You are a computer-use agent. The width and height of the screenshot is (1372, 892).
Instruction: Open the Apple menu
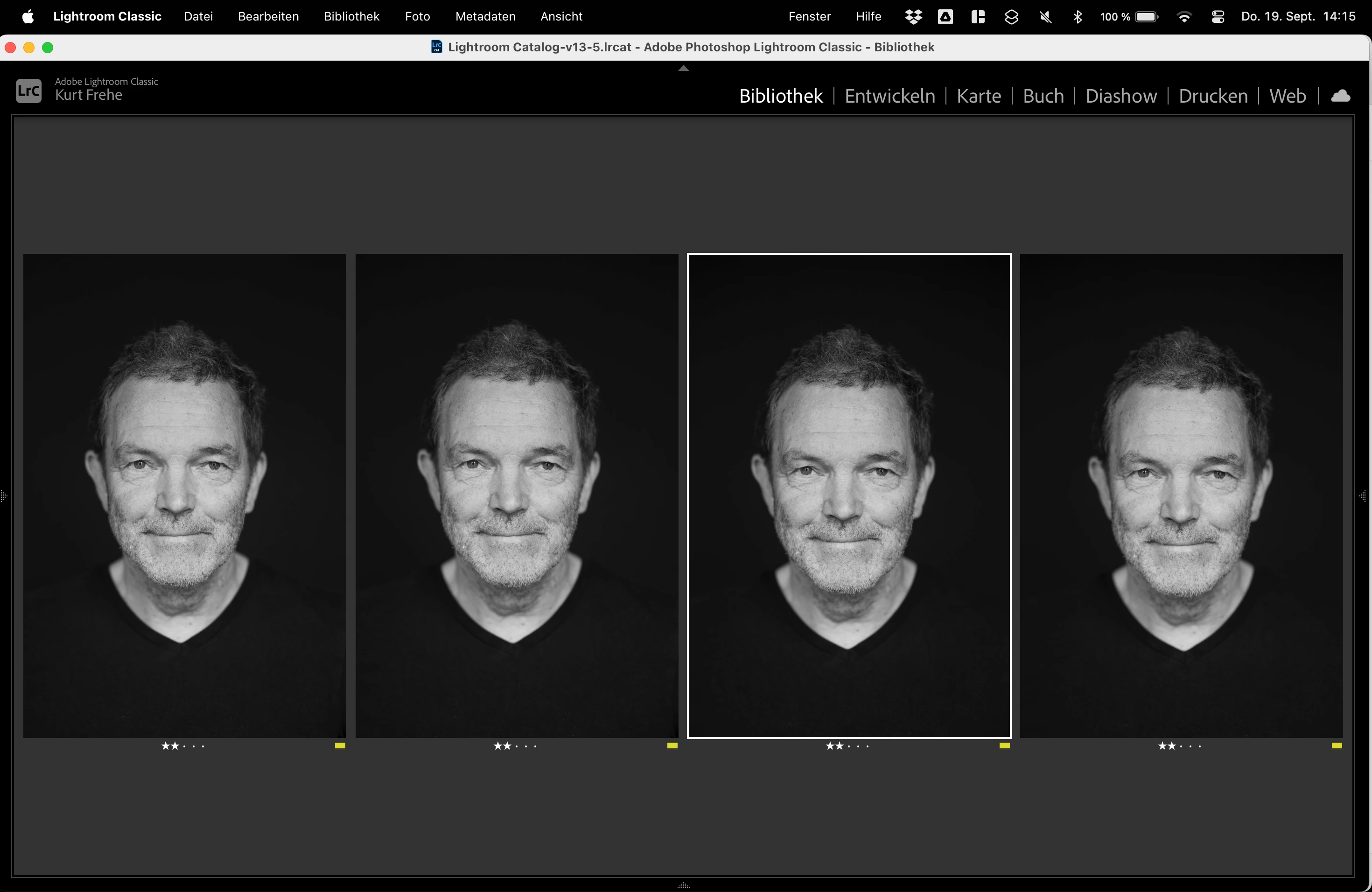click(28, 17)
